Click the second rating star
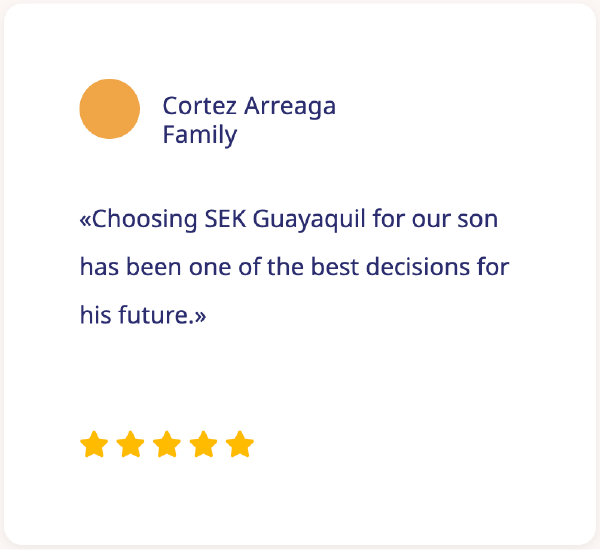The image size is (600, 551). [x=130, y=445]
